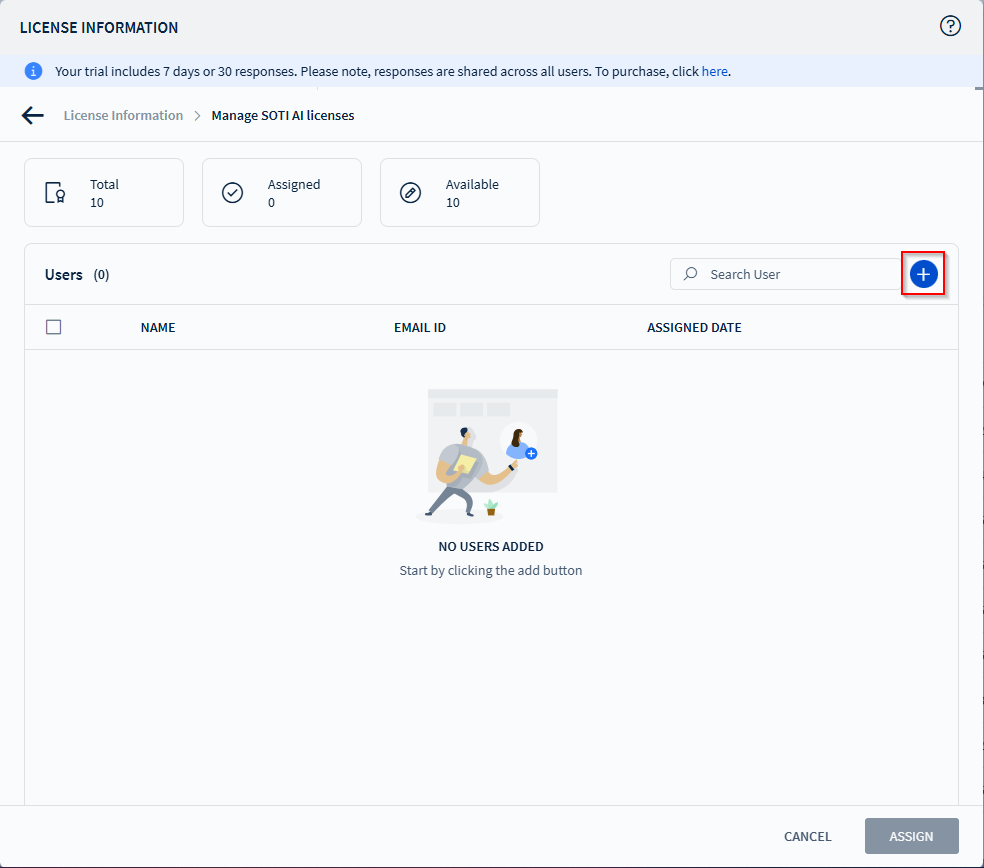Toggle the select all users checkbox
This screenshot has width=984, height=868.
click(x=54, y=327)
